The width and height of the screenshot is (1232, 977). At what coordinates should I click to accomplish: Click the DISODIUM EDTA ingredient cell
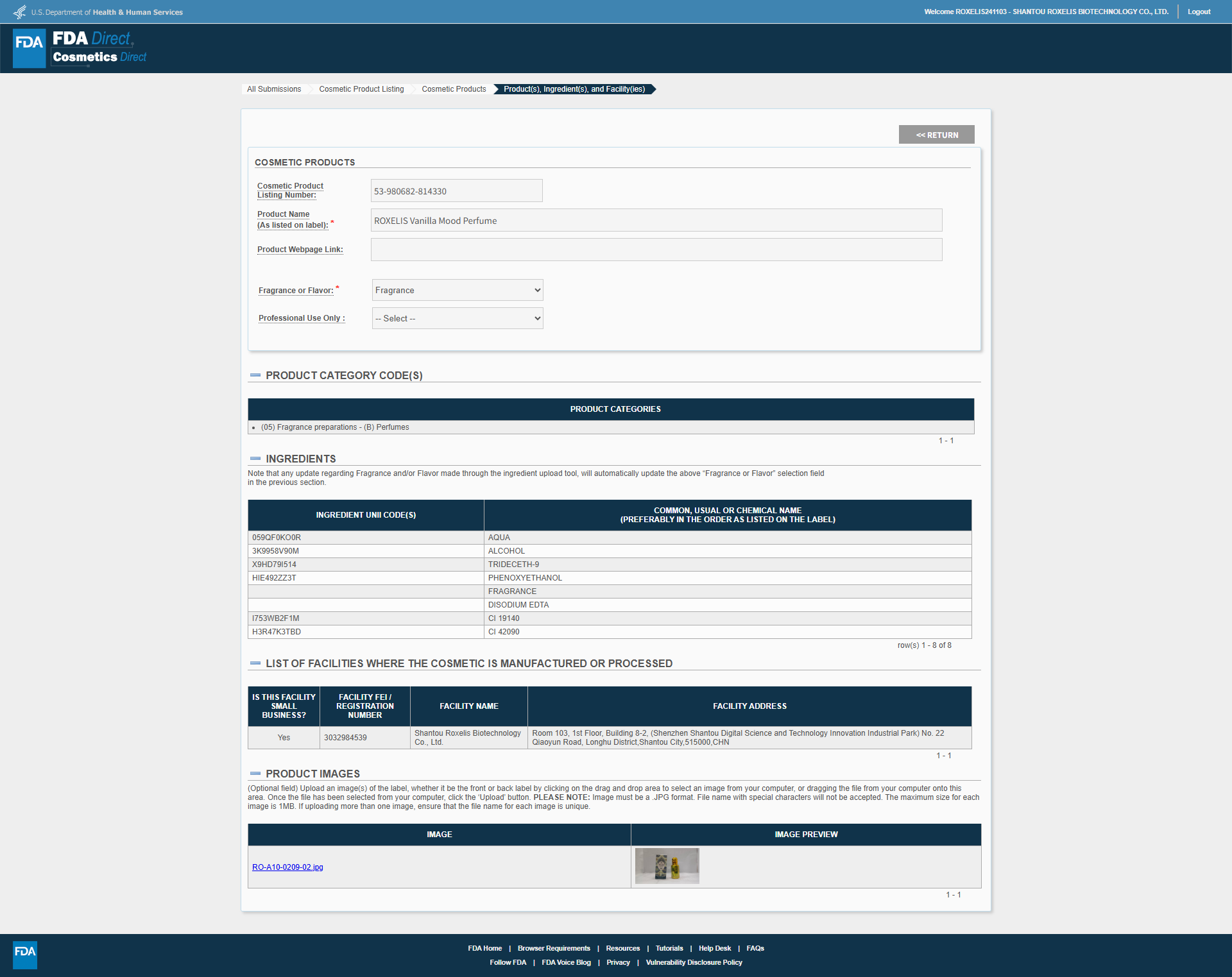[728, 605]
